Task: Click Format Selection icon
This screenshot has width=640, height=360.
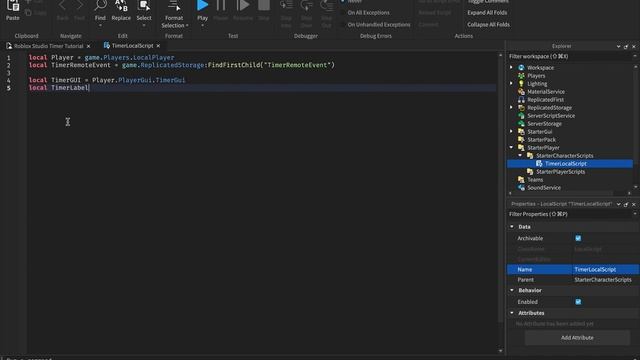Action: click(174, 6)
